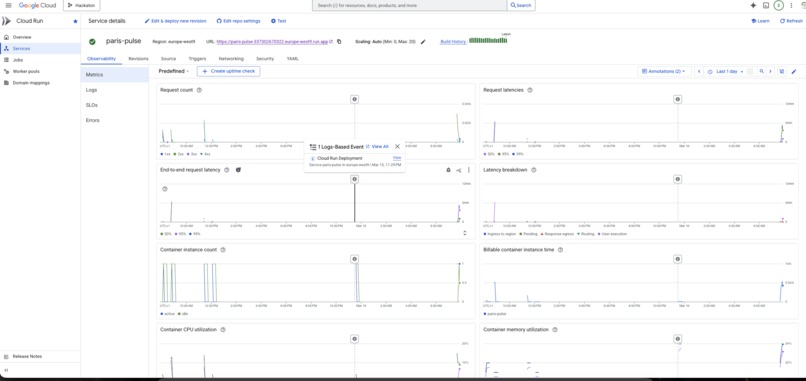806x381 pixels.
Task: Create alert for End-to-end request latency
Action: pos(448,170)
